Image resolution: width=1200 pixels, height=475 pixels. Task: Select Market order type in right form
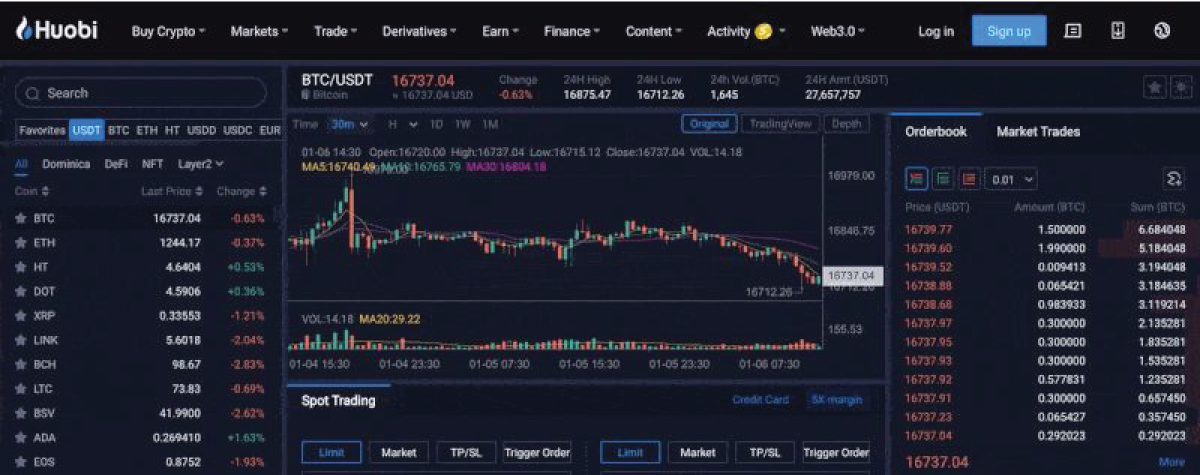698,453
